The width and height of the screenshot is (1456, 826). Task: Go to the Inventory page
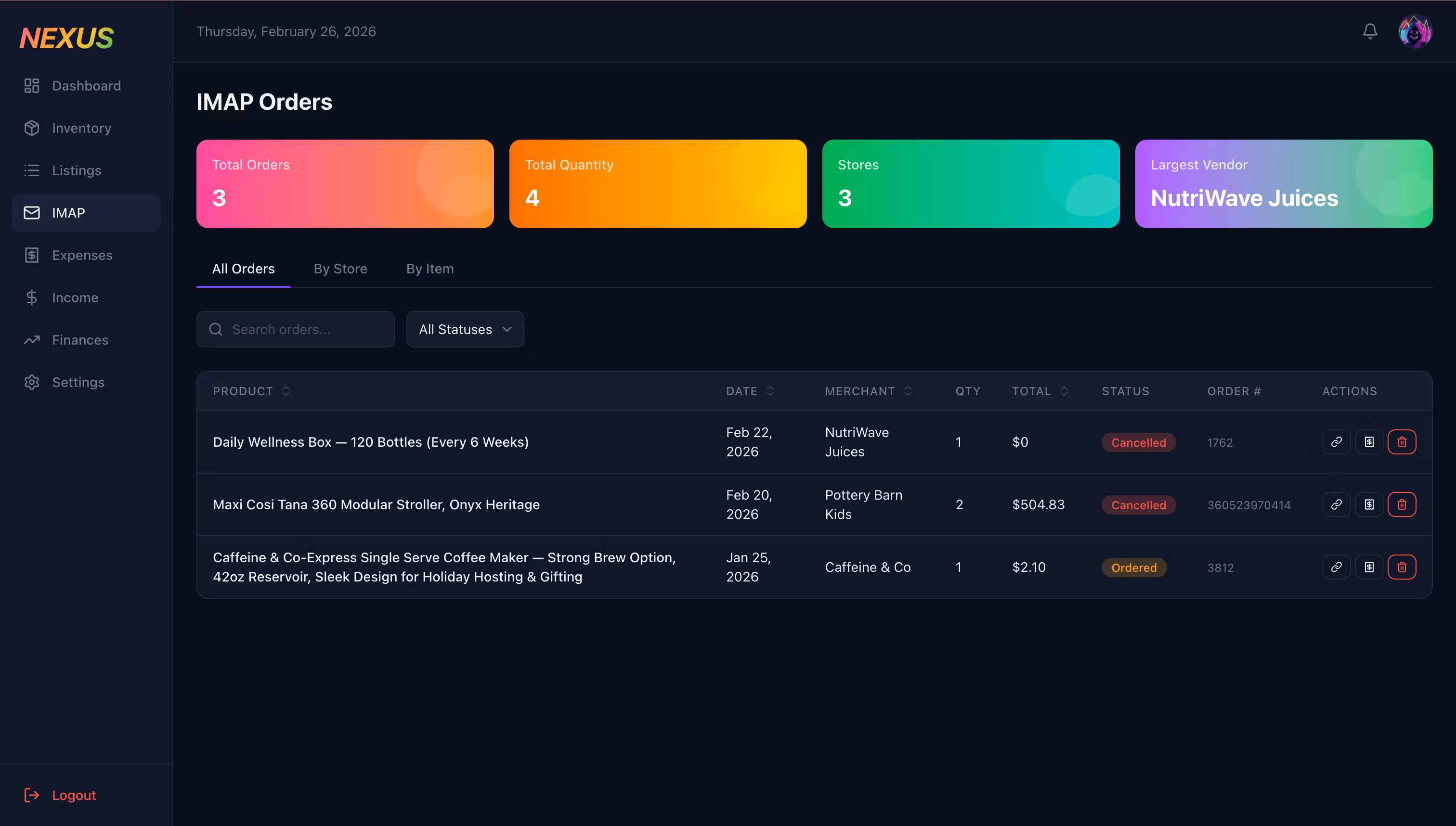pyautogui.click(x=81, y=128)
